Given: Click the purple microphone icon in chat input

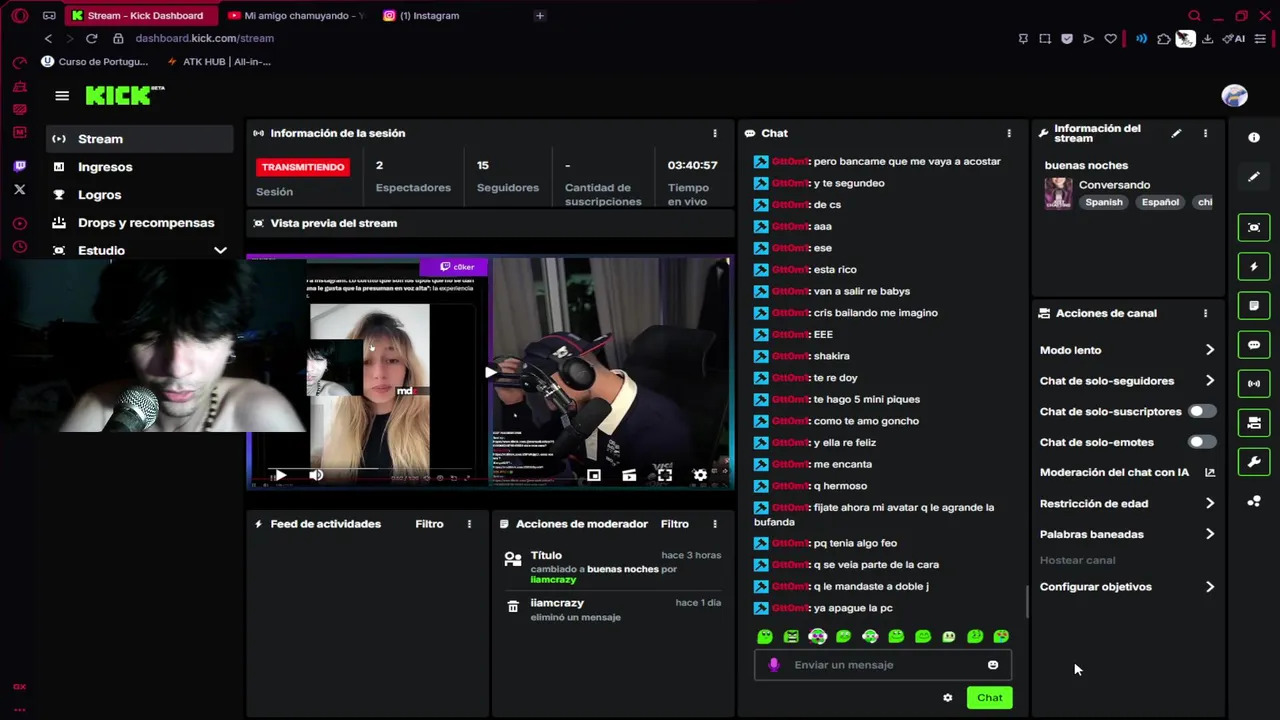Looking at the screenshot, I should [x=773, y=665].
